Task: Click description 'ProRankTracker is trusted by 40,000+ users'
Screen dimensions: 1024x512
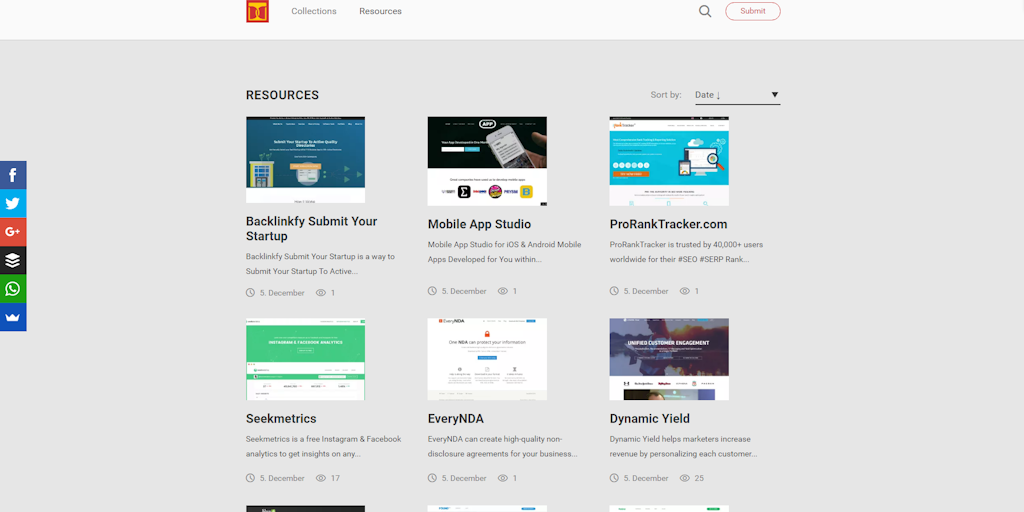Action: pyautogui.click(x=686, y=244)
